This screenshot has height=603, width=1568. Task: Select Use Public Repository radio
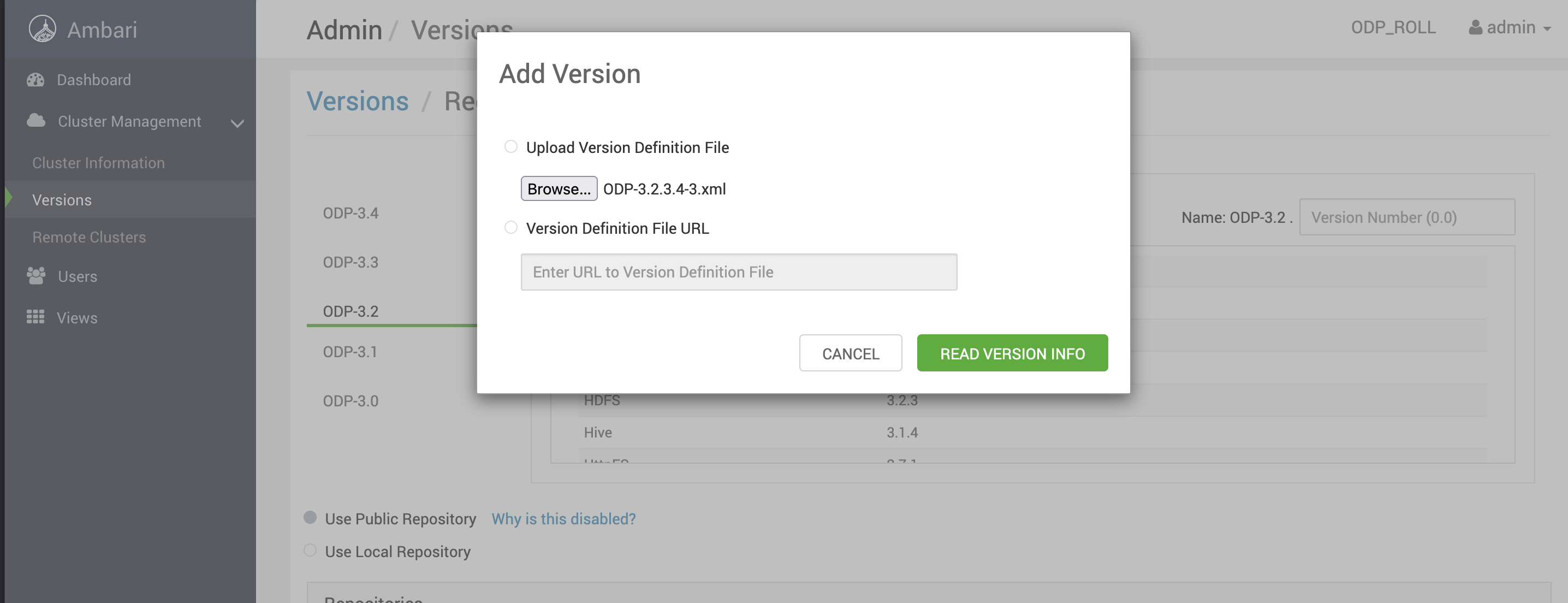pos(310,518)
